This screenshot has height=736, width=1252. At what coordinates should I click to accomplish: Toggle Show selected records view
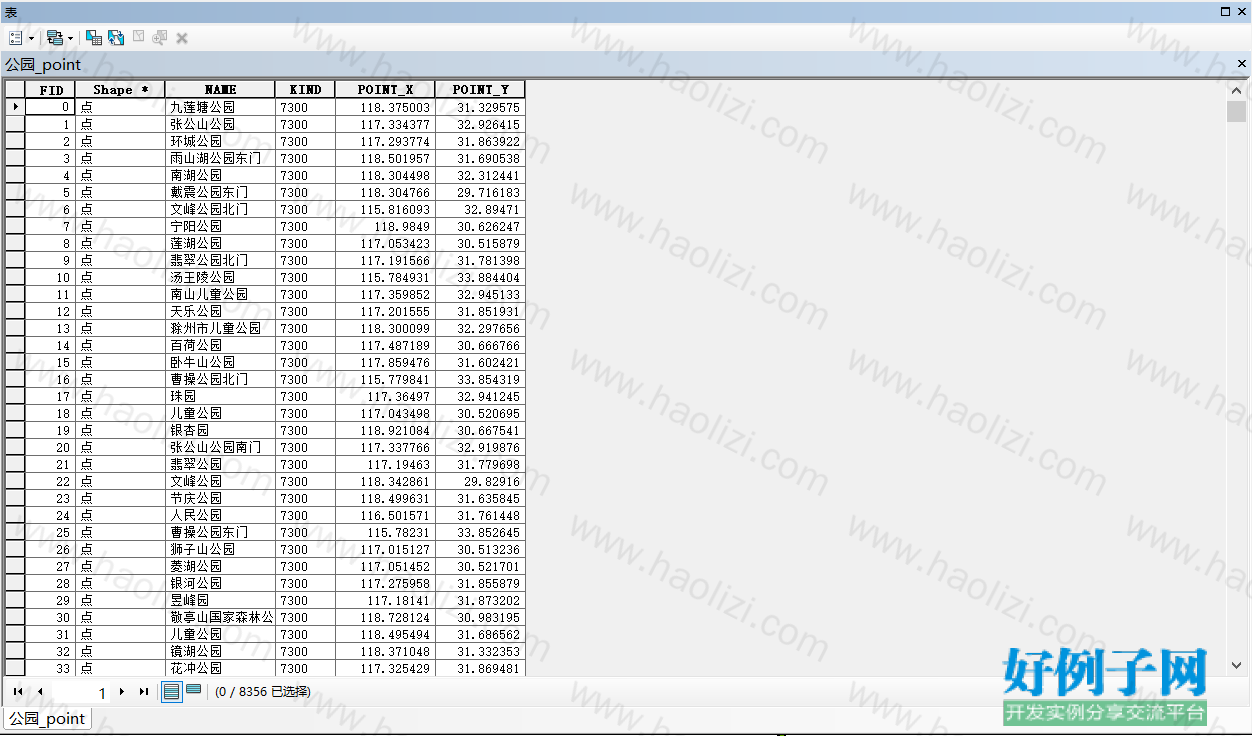tap(194, 690)
